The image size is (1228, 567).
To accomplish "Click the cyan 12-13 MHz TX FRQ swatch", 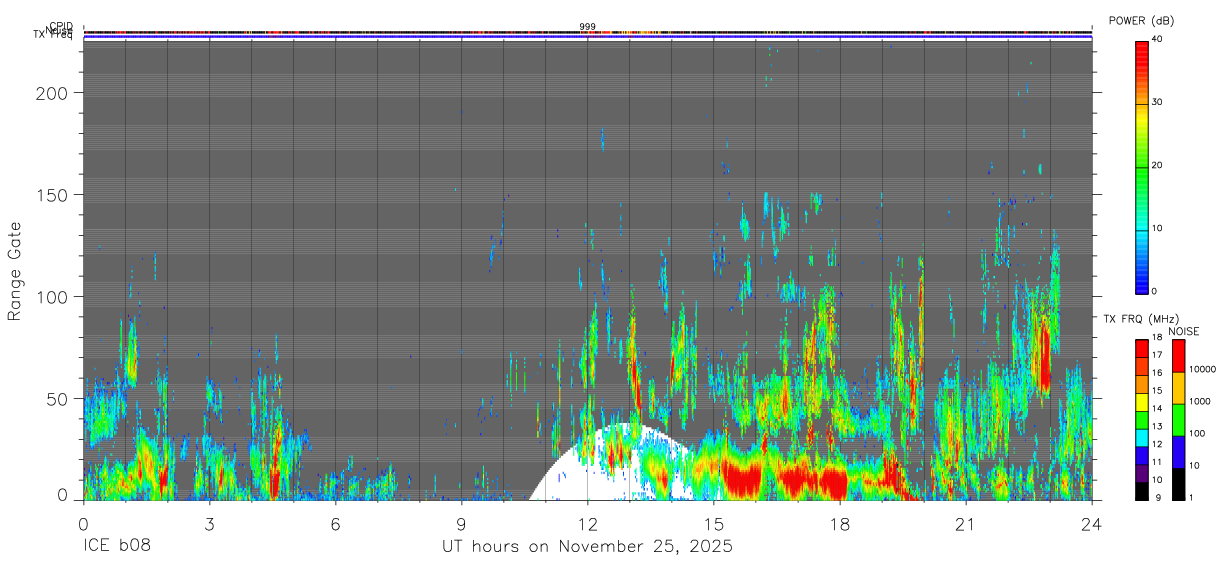I will pos(1141,437).
